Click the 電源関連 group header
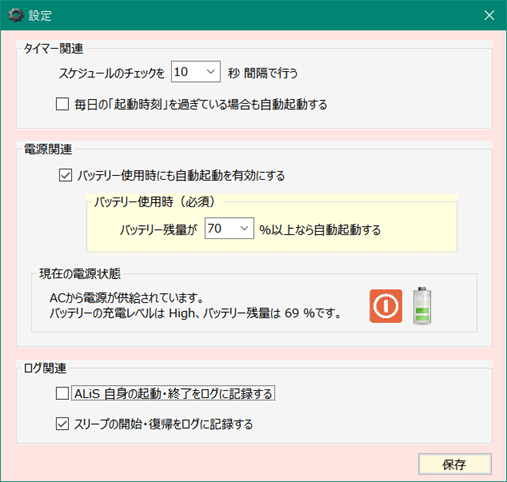The width and height of the screenshot is (507, 482). tap(48, 149)
